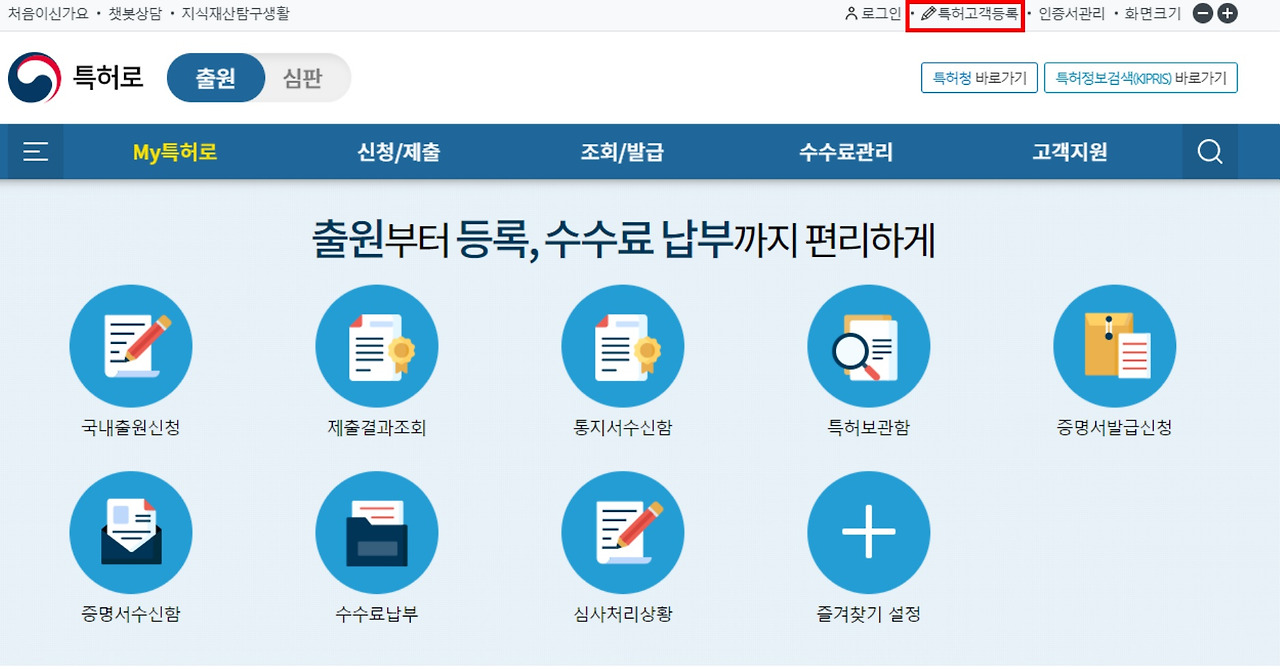Open 국내출원신청 (domestic application) icon
This screenshot has height=669, width=1280.
(131, 346)
